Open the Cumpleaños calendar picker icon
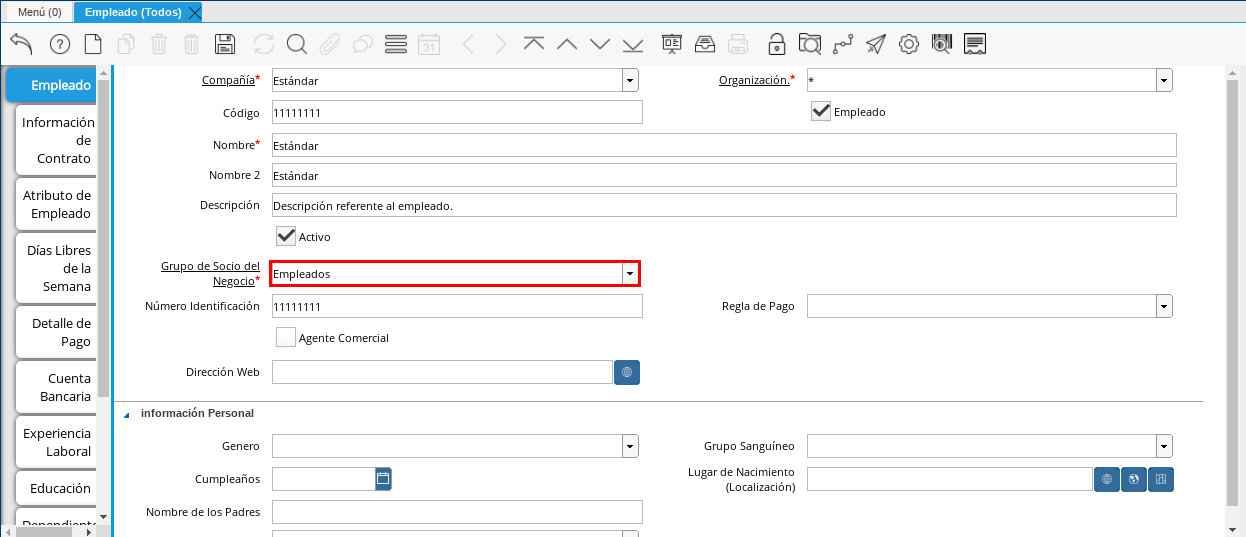 click(x=383, y=479)
